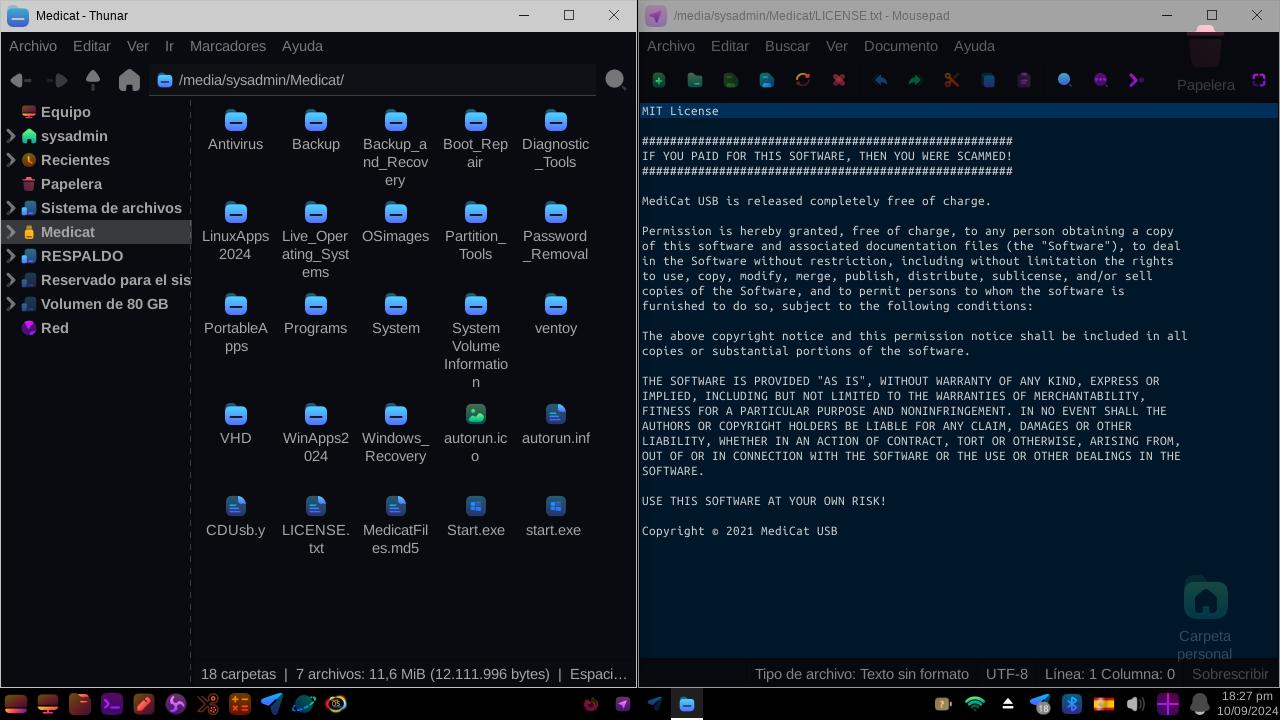
Task: Open Ayuda menu in Mousepad
Action: (x=974, y=46)
